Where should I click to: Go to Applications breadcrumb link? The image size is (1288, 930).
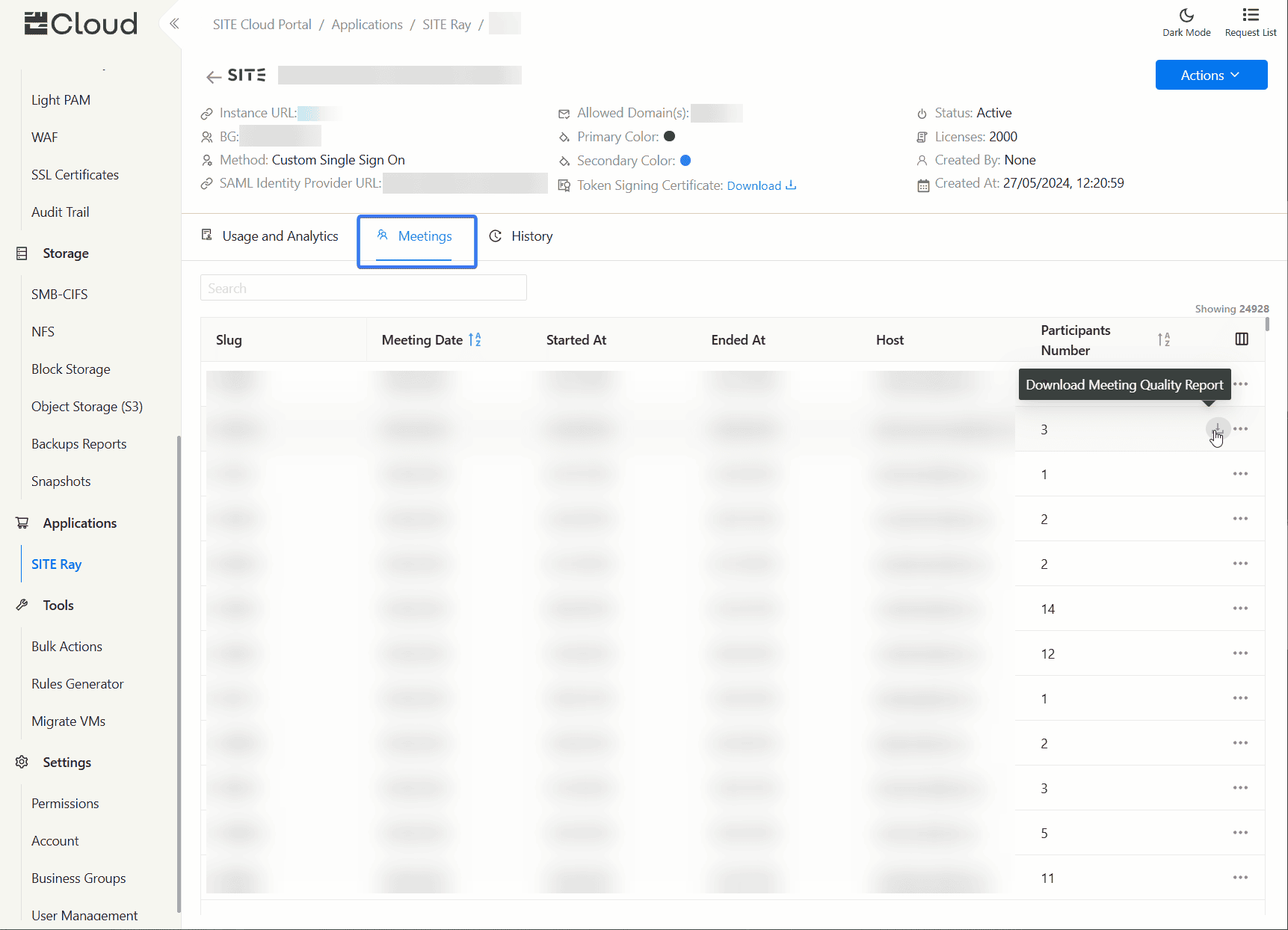(366, 25)
